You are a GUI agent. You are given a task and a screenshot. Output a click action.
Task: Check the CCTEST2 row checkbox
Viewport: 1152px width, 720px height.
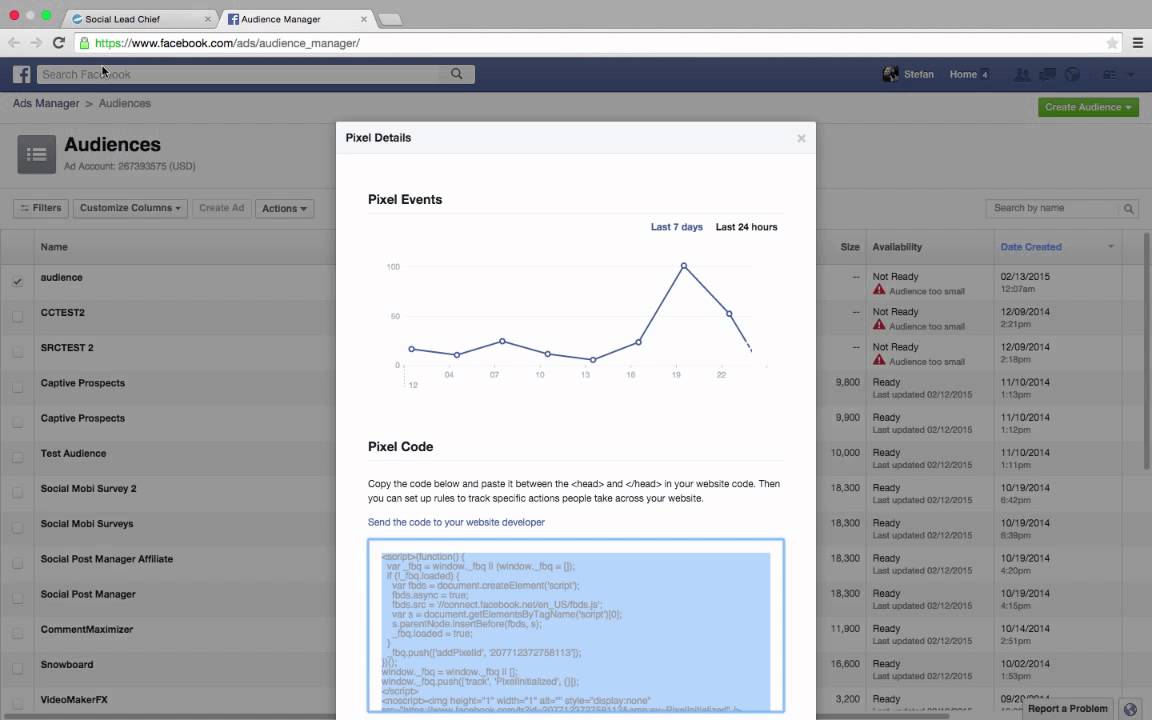coord(18,317)
